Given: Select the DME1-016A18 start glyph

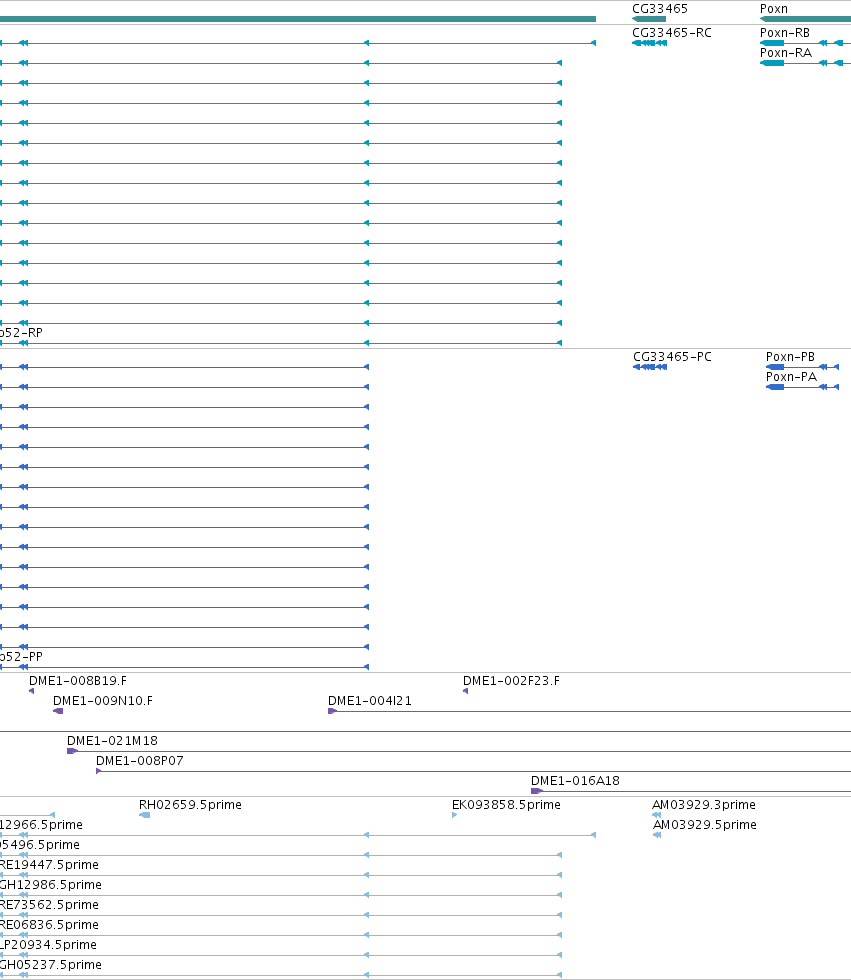Looking at the screenshot, I should [x=536, y=791].
